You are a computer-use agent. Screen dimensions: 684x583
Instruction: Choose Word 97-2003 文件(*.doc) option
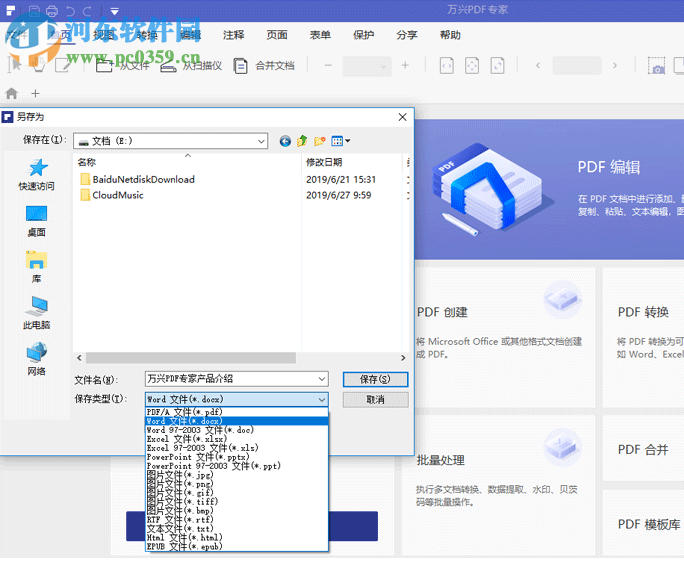pyautogui.click(x=236, y=430)
